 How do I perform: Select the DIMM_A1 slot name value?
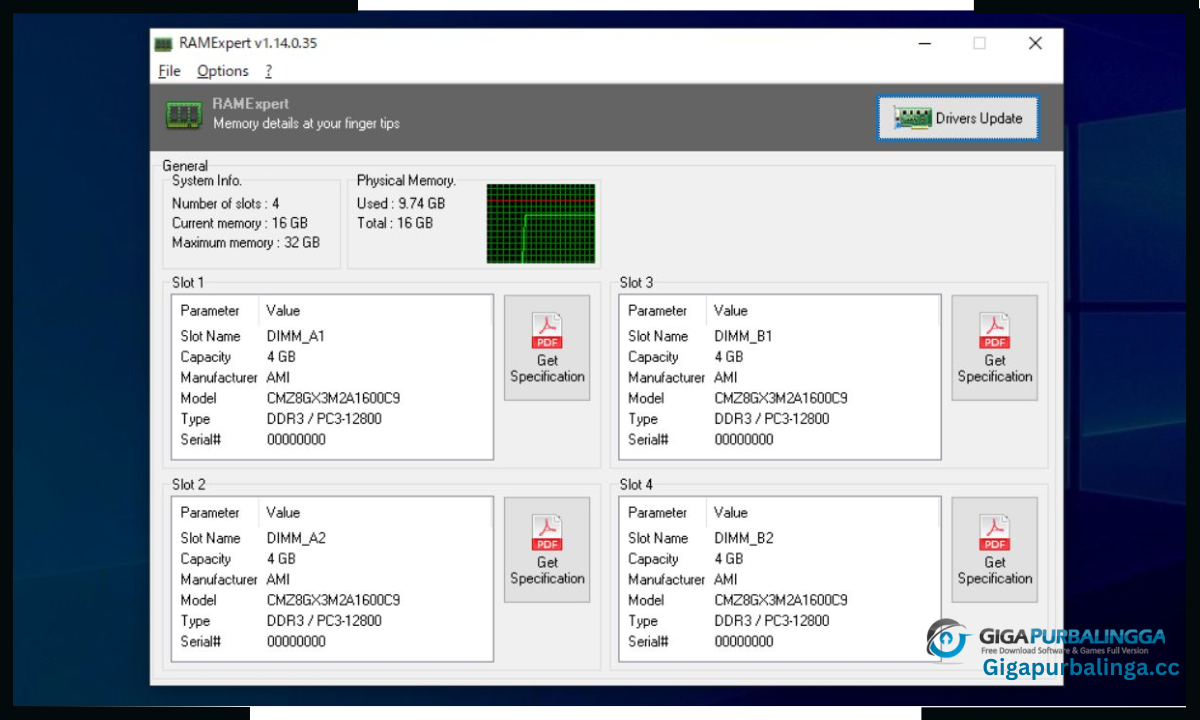pyautogui.click(x=295, y=336)
